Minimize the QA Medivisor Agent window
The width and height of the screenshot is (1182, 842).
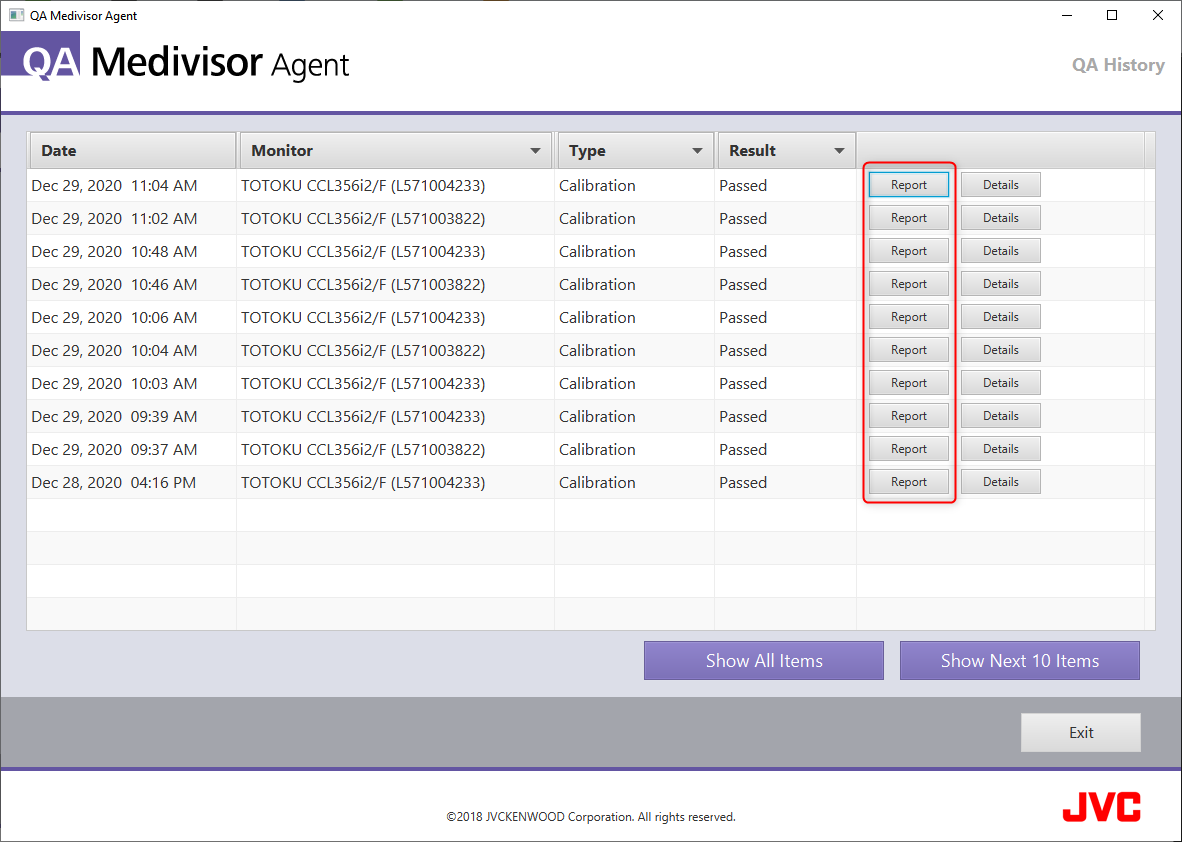pos(1067,15)
